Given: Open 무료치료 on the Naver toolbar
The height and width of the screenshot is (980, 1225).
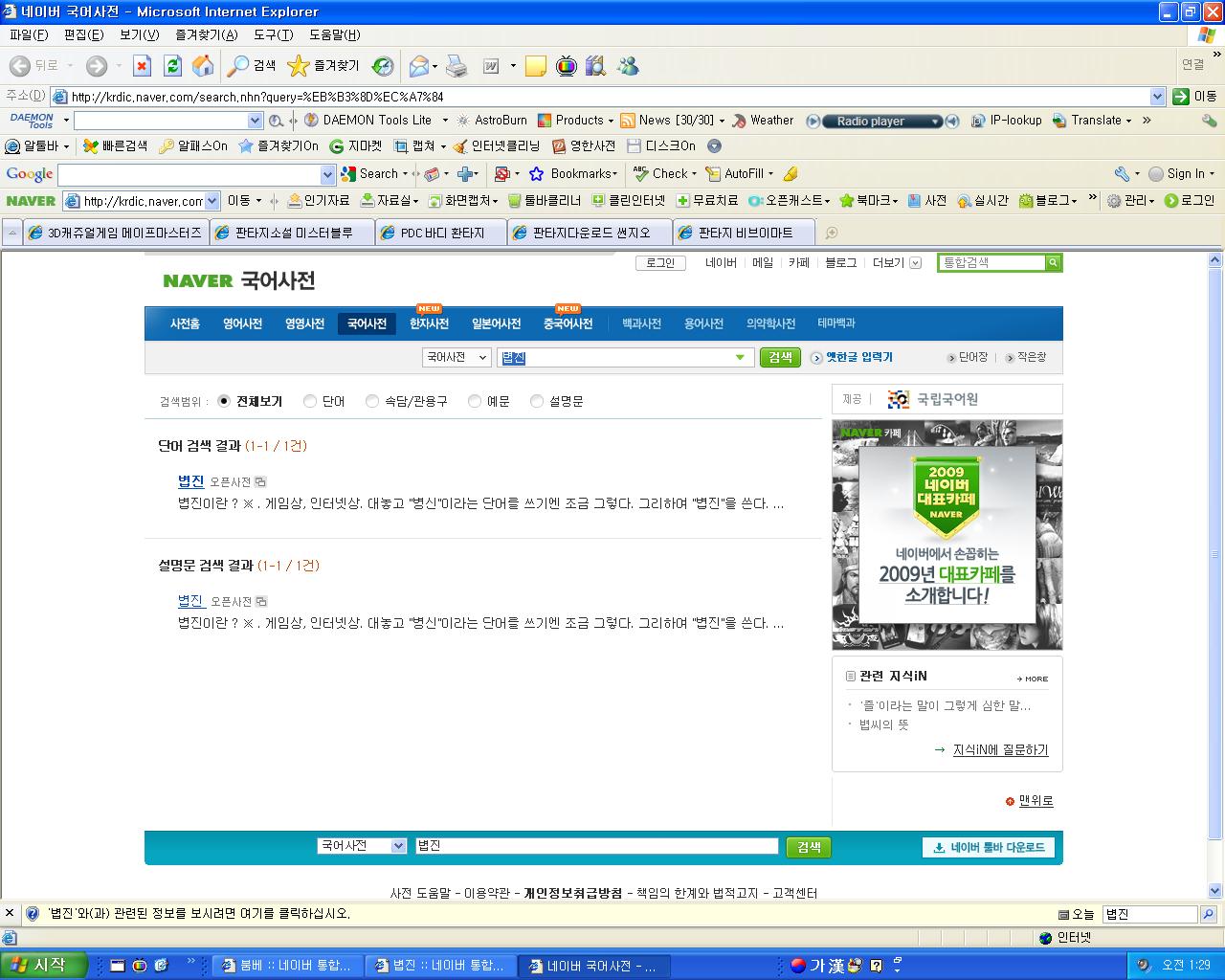Looking at the screenshot, I should 707,201.
